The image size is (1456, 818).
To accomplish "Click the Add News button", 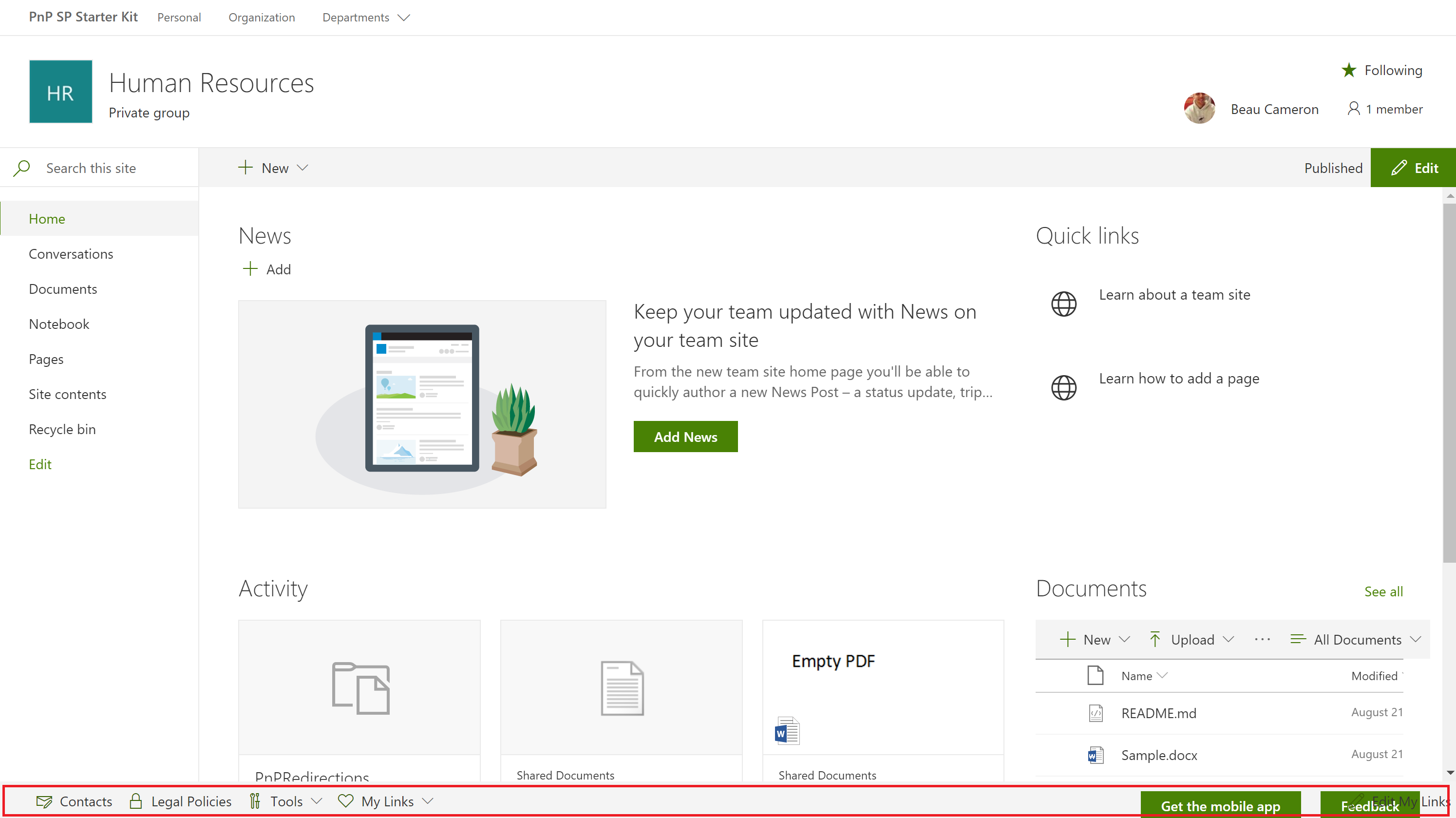I will [x=685, y=437].
